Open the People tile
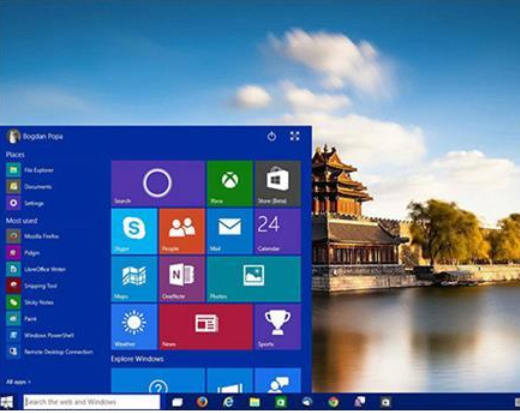The image size is (520, 413). click(182, 231)
